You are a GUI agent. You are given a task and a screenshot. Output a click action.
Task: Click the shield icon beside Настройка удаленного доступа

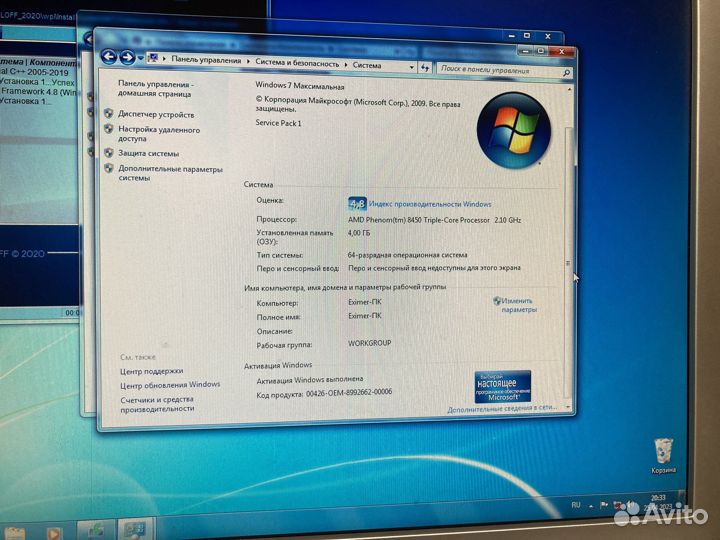click(x=109, y=129)
